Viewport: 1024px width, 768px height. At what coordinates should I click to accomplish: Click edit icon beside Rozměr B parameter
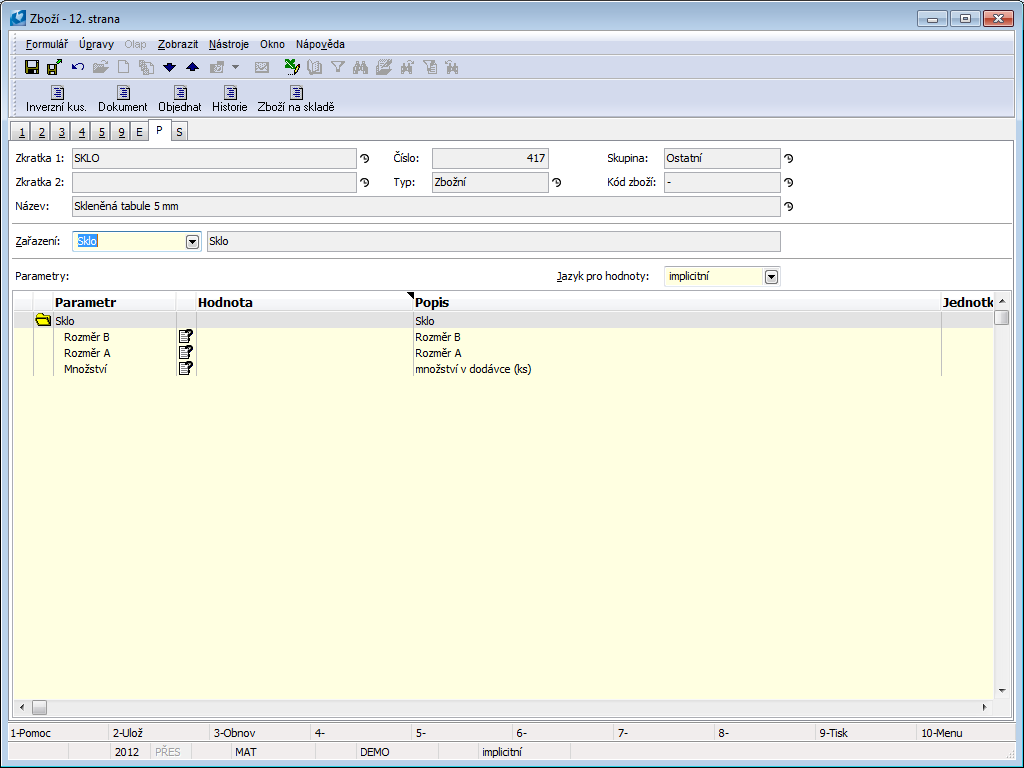coord(185,337)
